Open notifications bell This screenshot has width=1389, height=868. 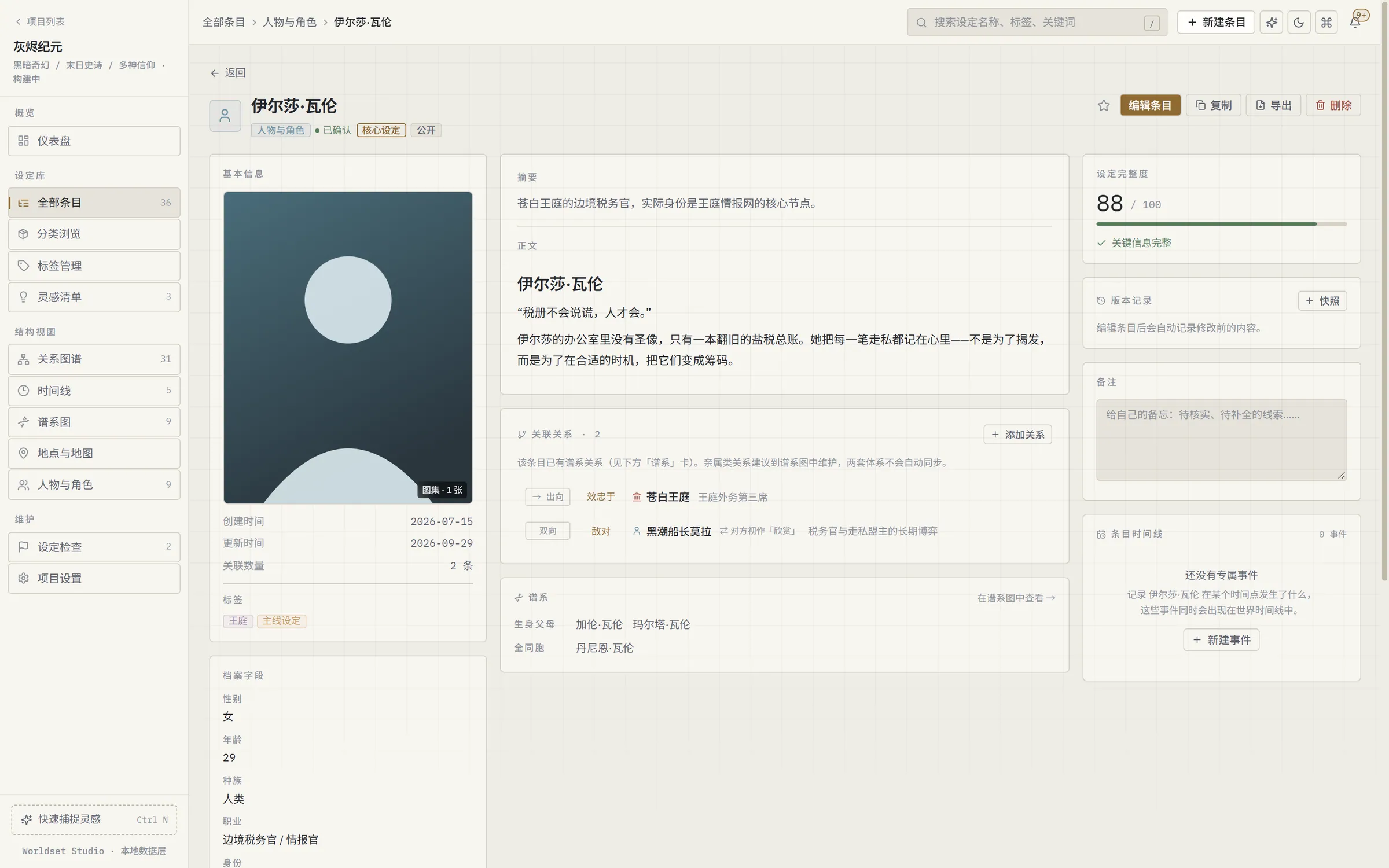click(1355, 21)
